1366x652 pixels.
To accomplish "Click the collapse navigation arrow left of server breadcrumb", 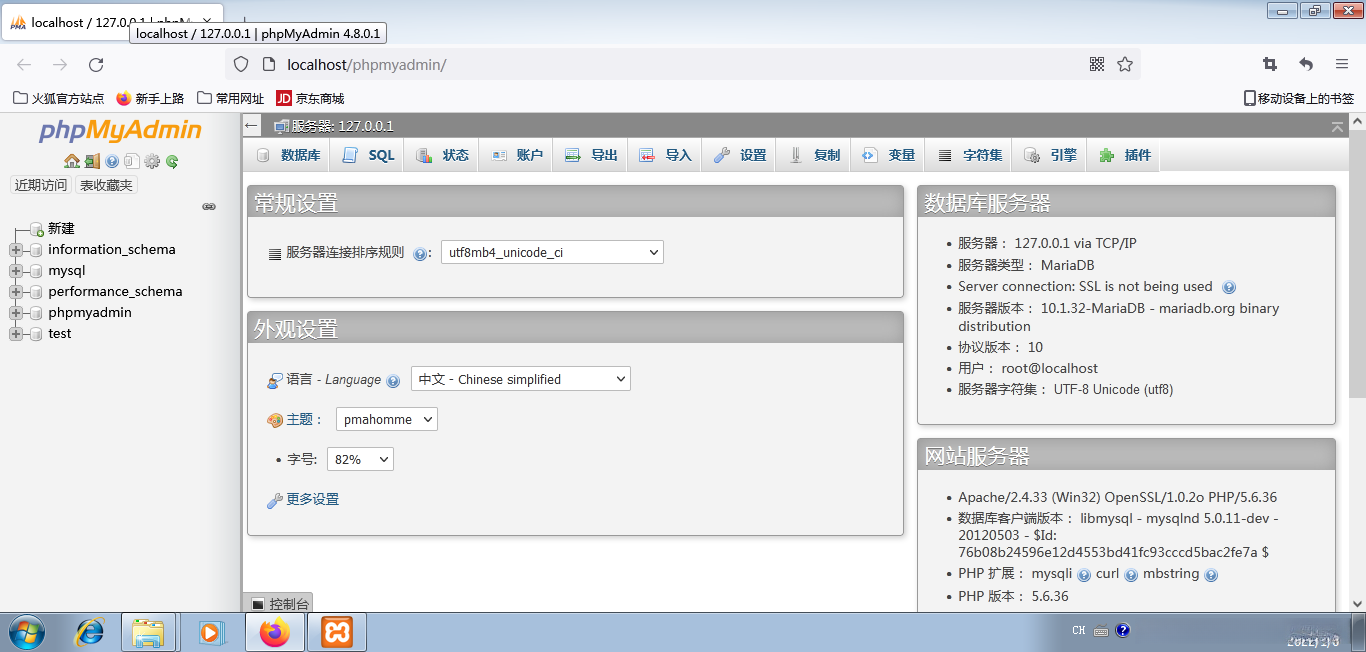I will tap(253, 126).
